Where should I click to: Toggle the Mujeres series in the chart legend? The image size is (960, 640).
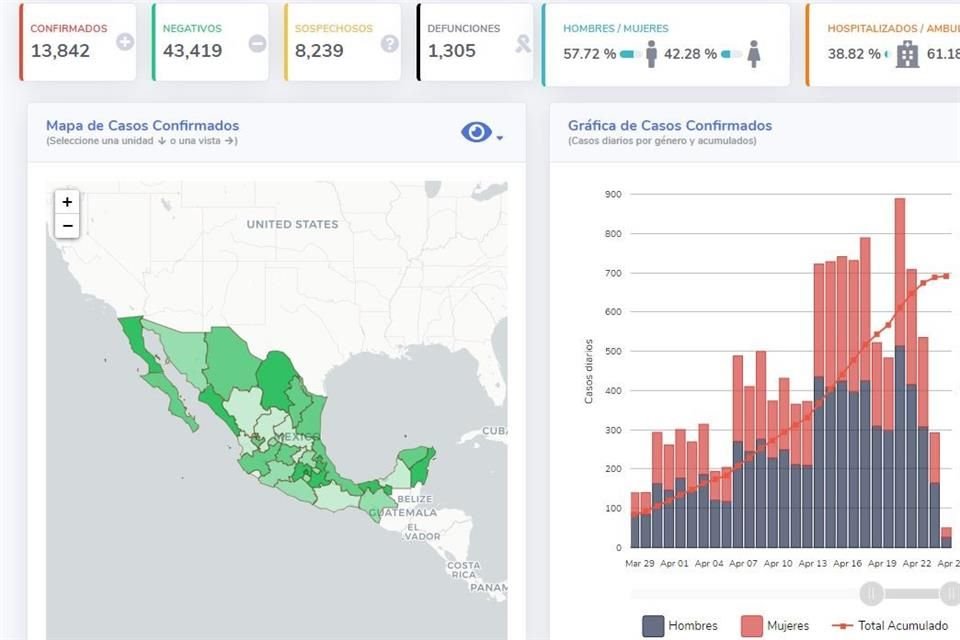[x=790, y=624]
